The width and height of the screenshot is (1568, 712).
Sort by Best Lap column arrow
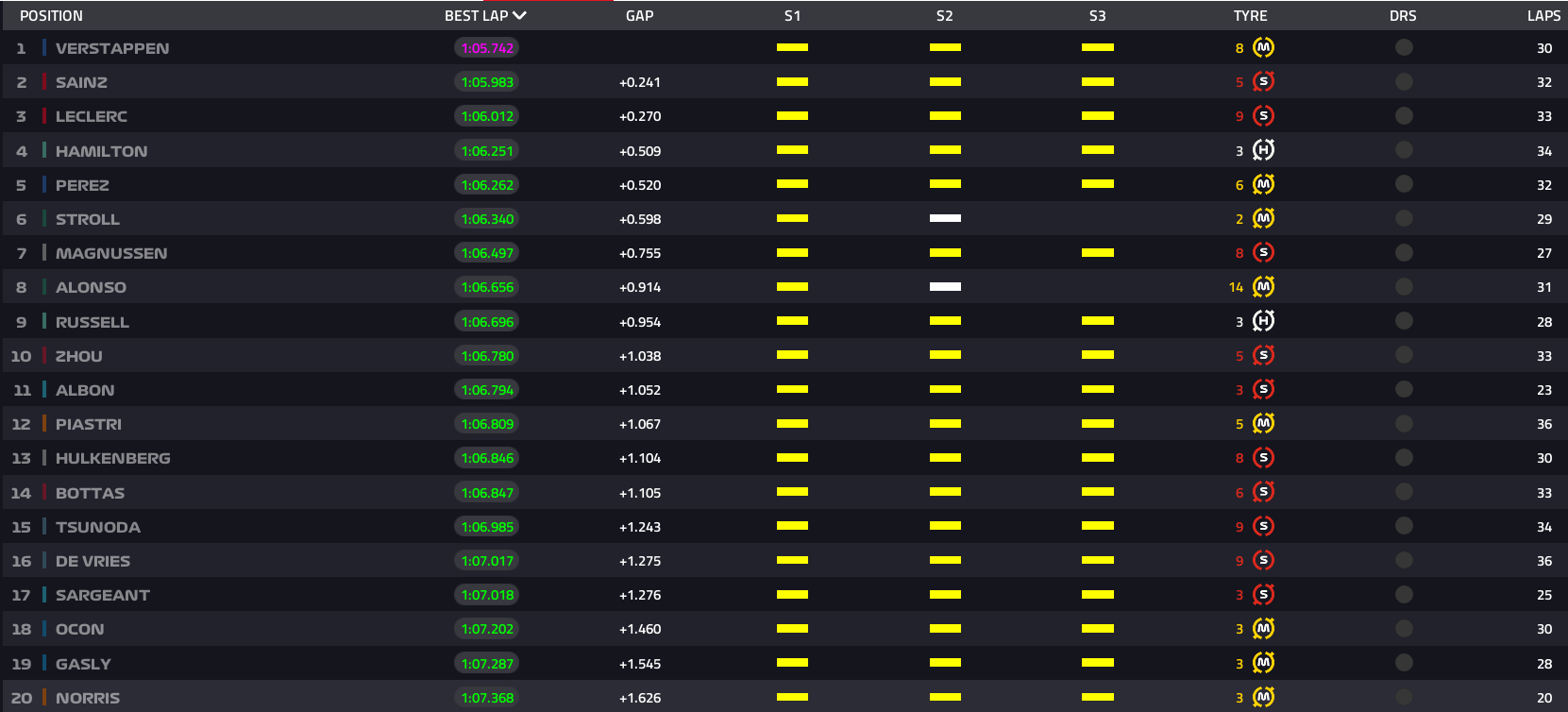519,15
